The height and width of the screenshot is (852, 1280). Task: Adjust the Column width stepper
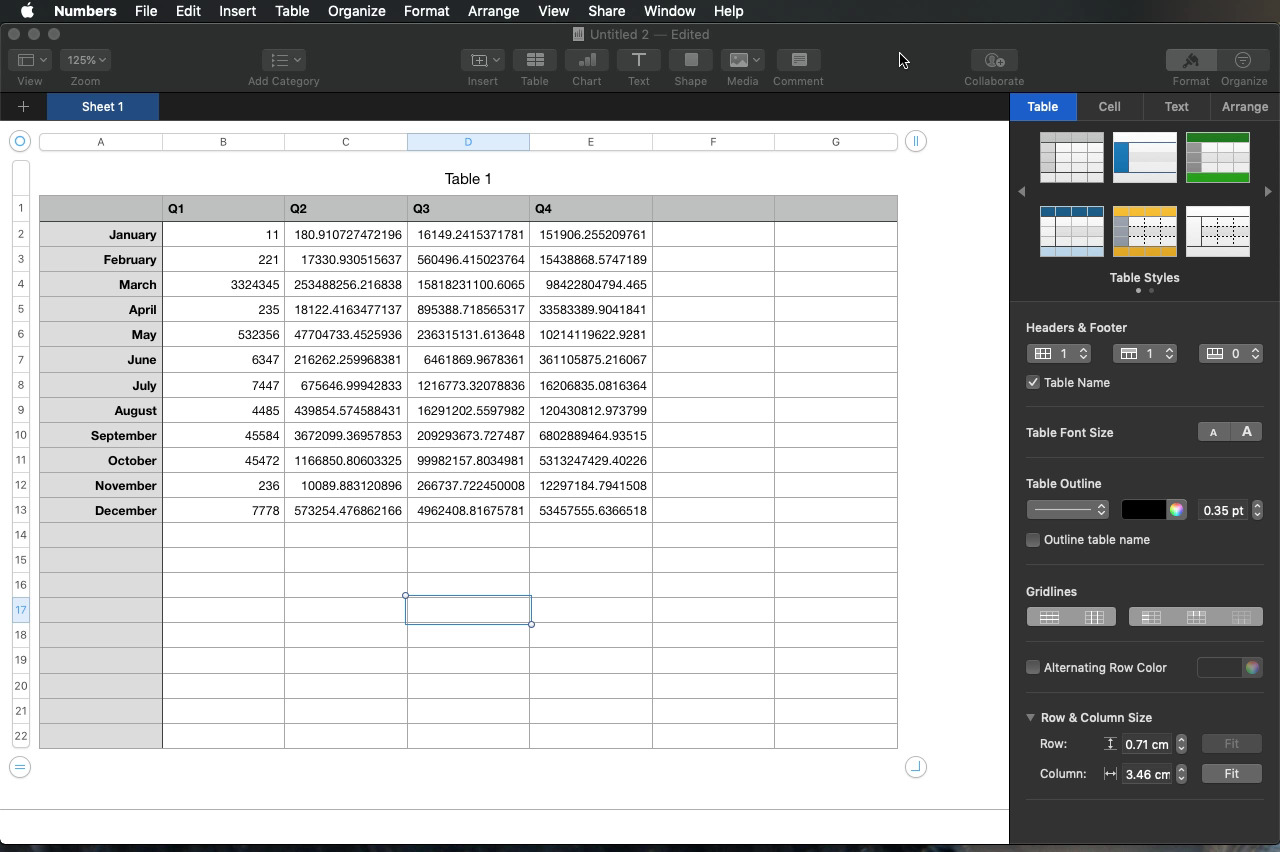[x=1181, y=774]
